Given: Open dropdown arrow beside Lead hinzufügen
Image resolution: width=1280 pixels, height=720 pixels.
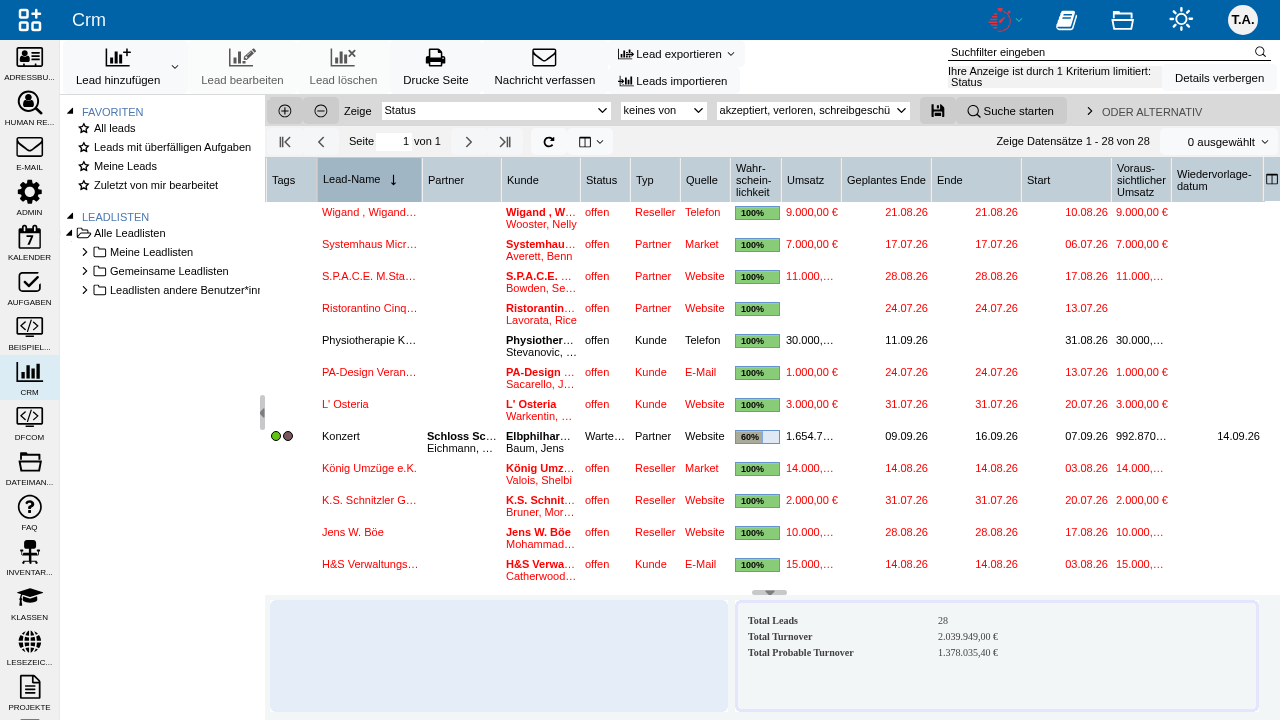Looking at the screenshot, I should click(x=175, y=67).
